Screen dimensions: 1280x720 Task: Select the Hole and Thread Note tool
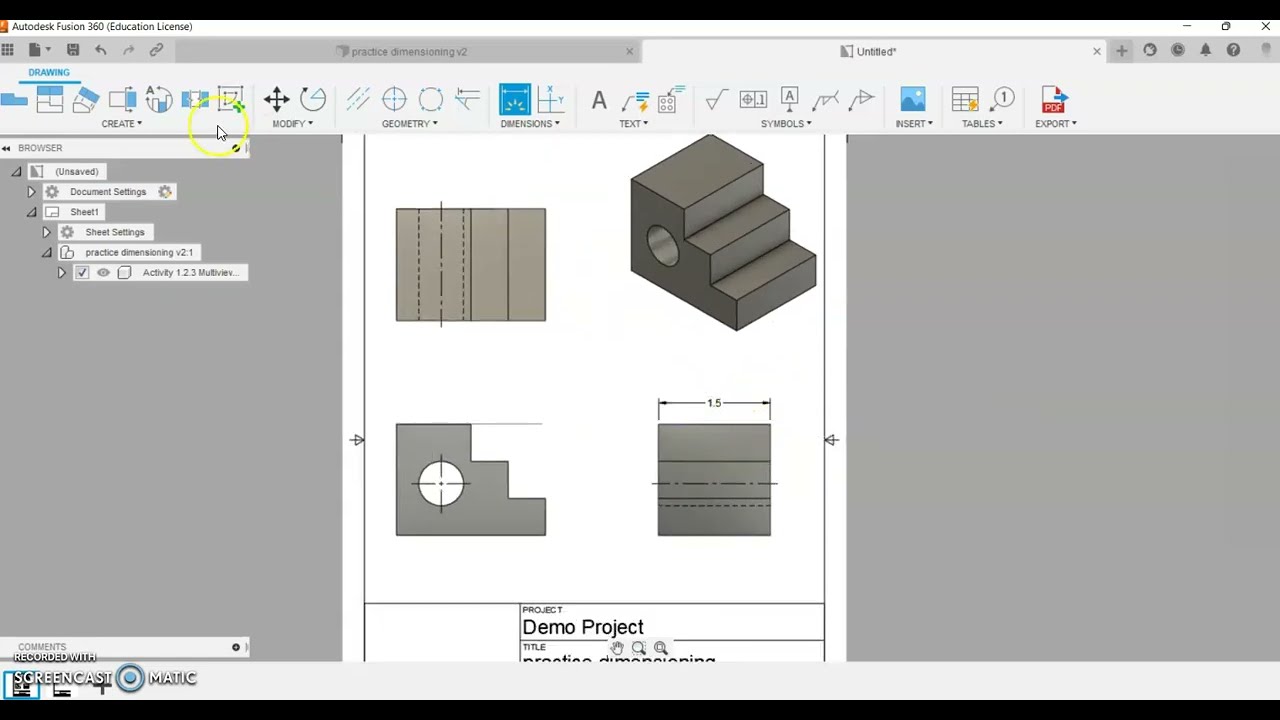point(671,99)
